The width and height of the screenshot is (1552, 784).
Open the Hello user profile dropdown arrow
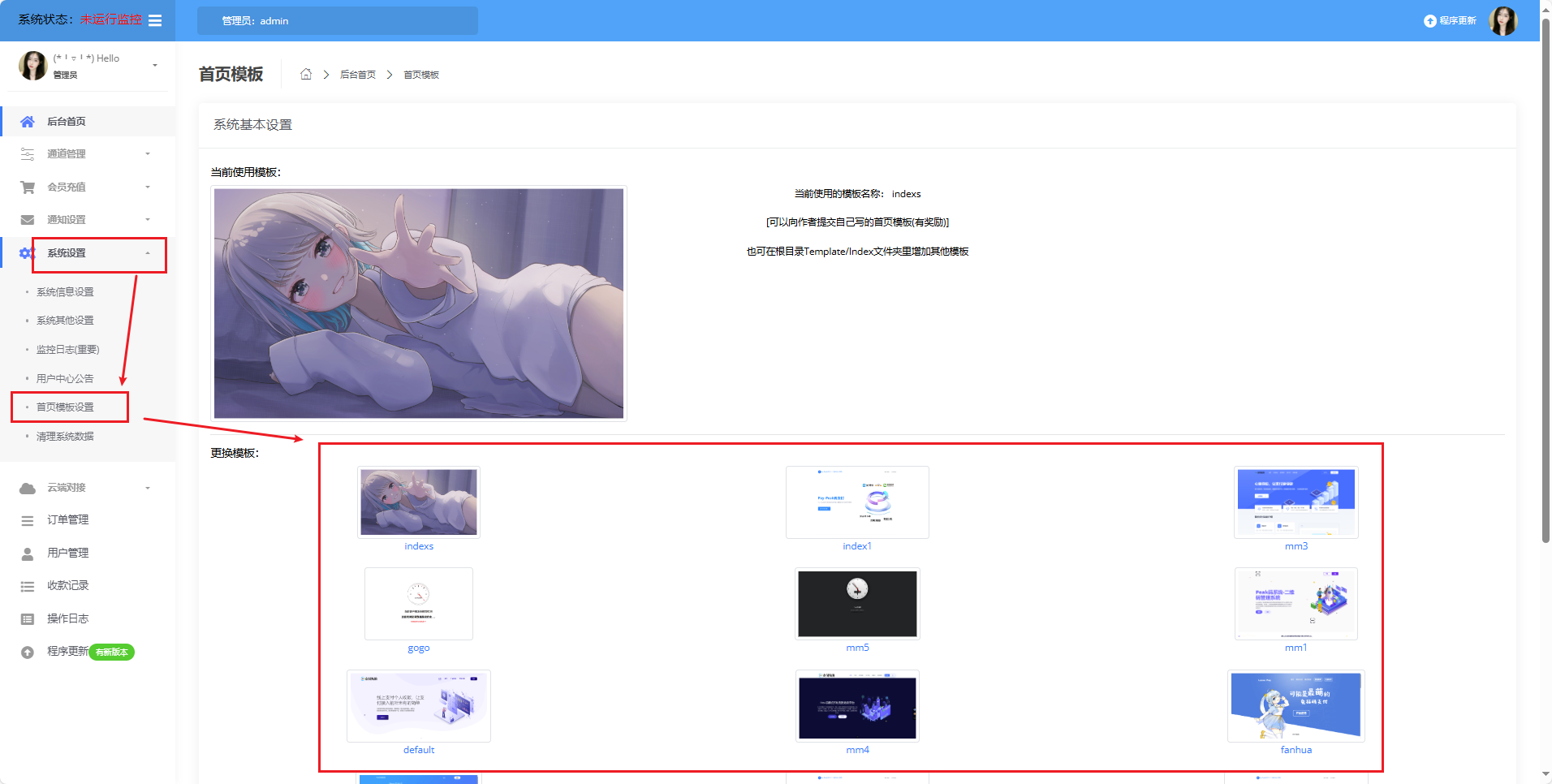(x=155, y=65)
